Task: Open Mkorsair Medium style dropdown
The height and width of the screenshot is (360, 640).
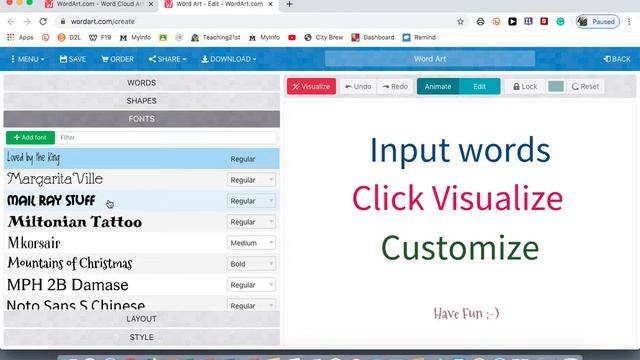Action: point(251,243)
